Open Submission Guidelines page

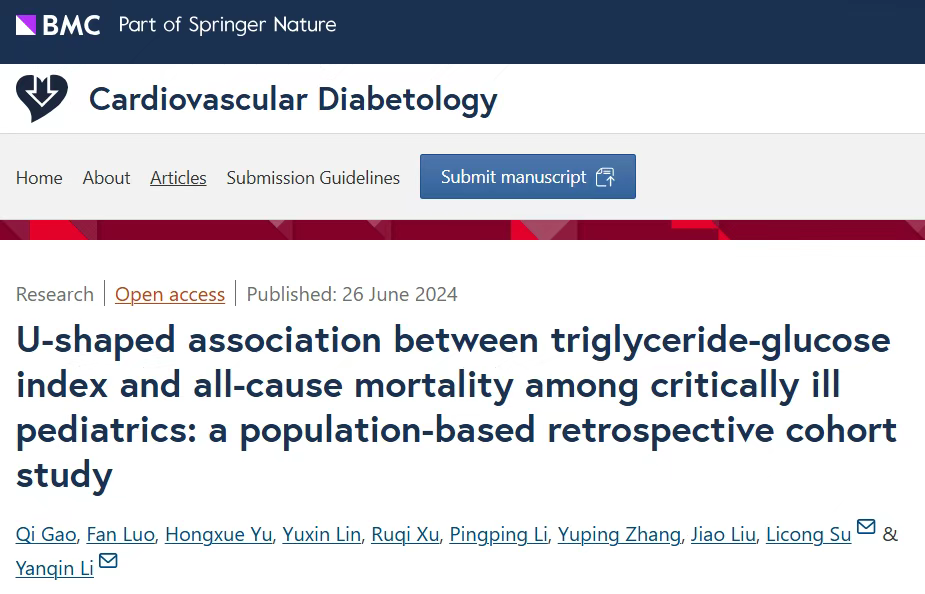(x=313, y=178)
